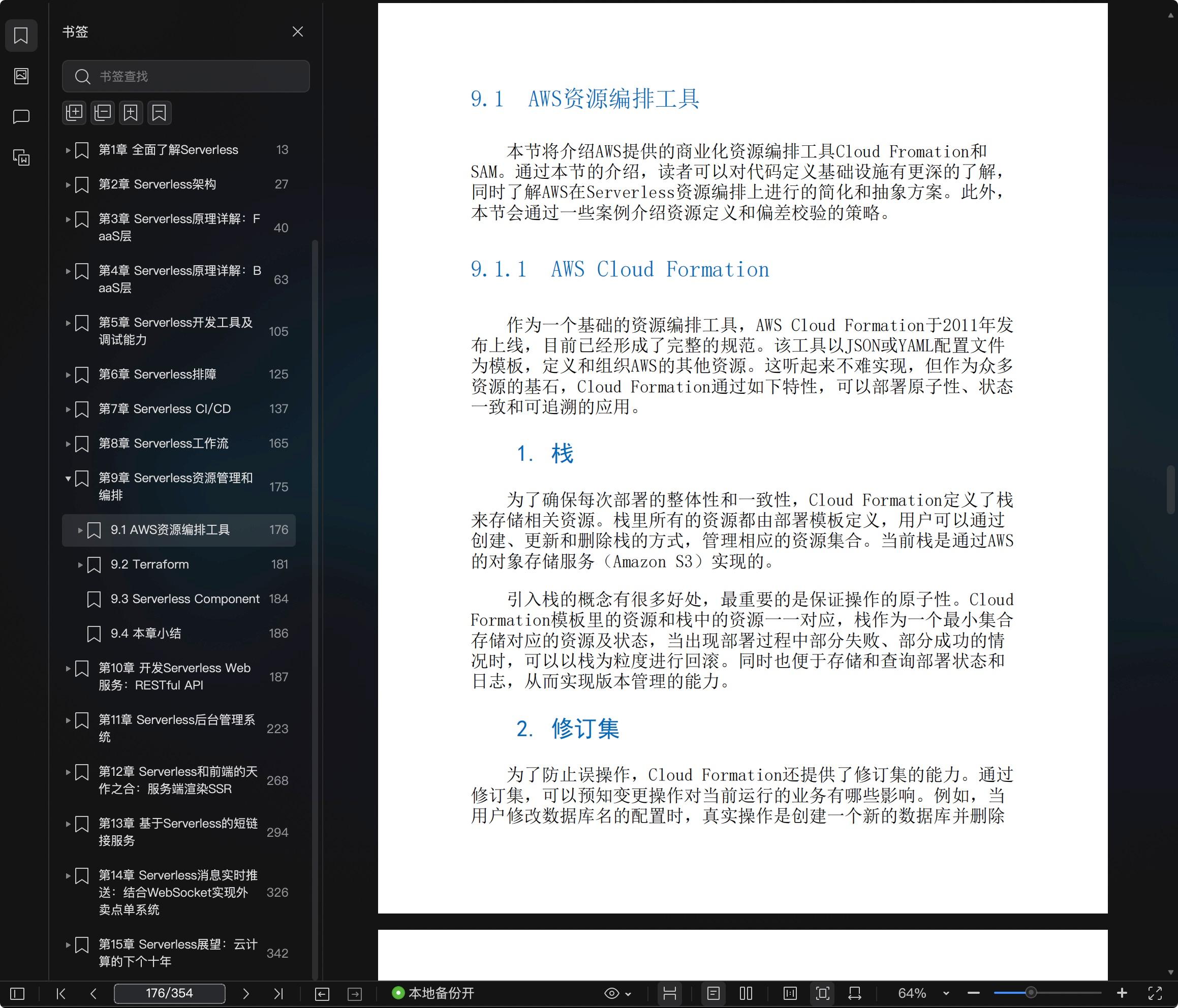Open 第12章 服务端渲染SSR bookmark
Screen dimensions: 1178x1008
click(x=178, y=780)
